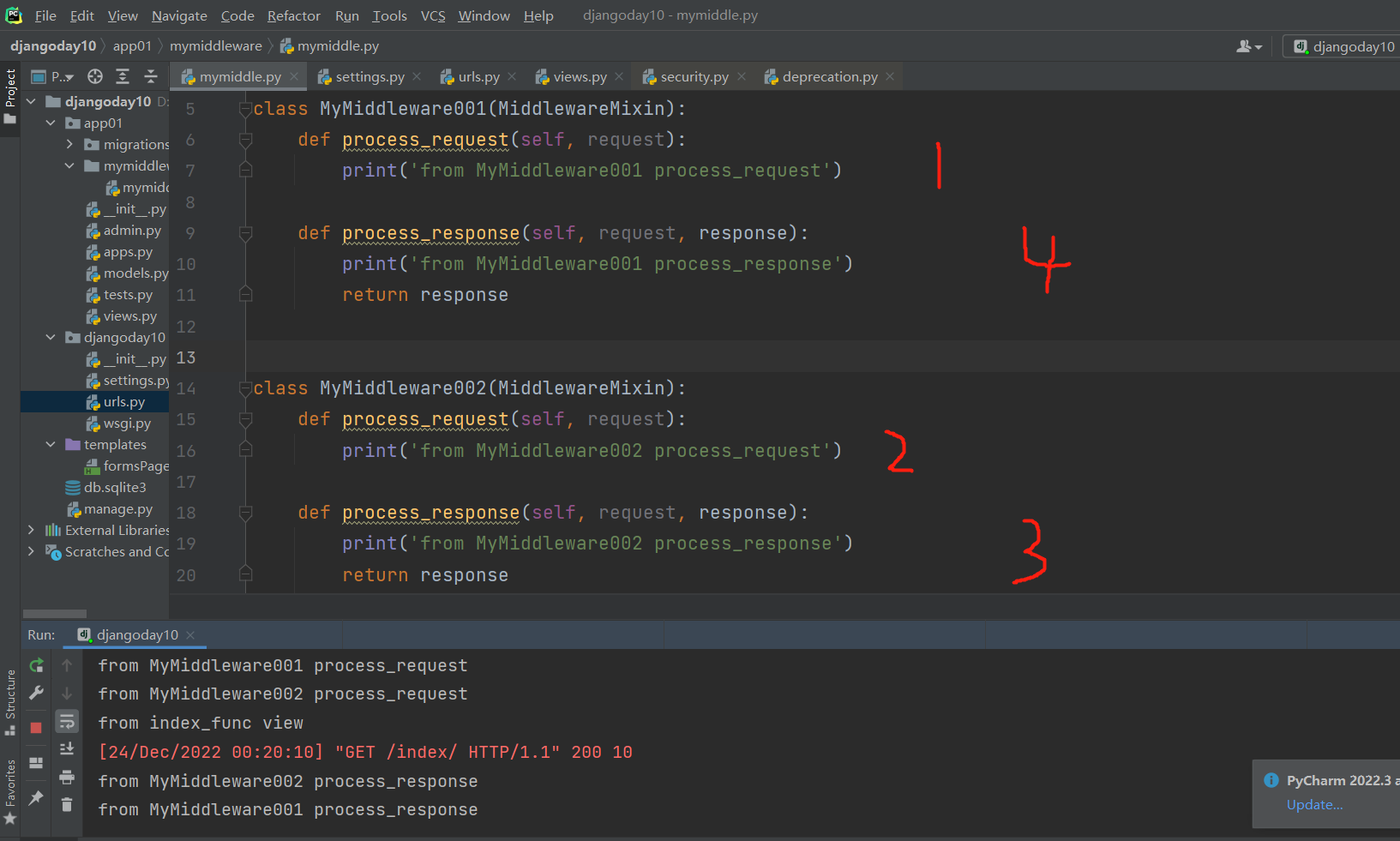
Task: Open the user account dropdown icon
Action: point(1249,46)
